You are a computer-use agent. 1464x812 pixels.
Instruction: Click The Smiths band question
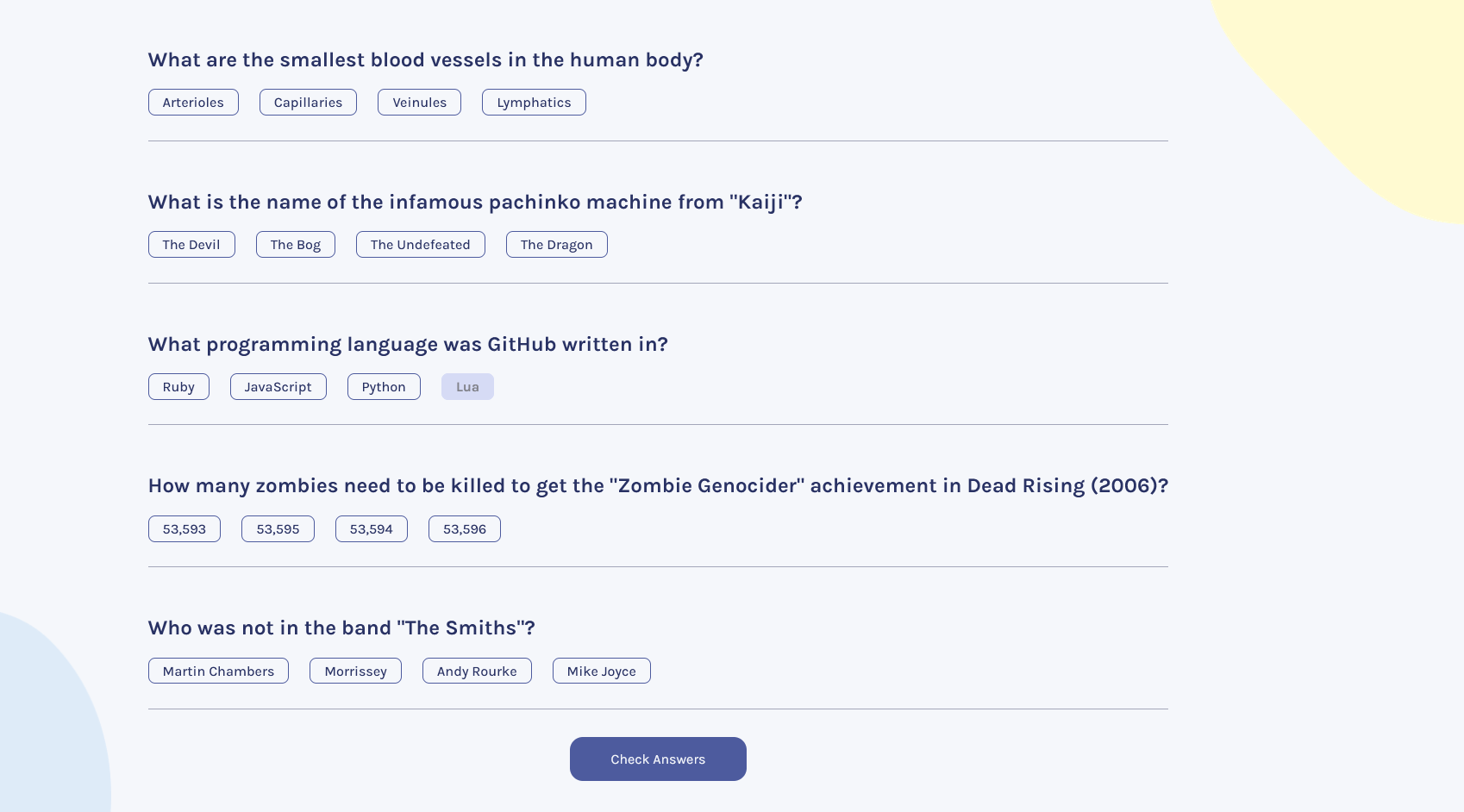click(x=341, y=628)
